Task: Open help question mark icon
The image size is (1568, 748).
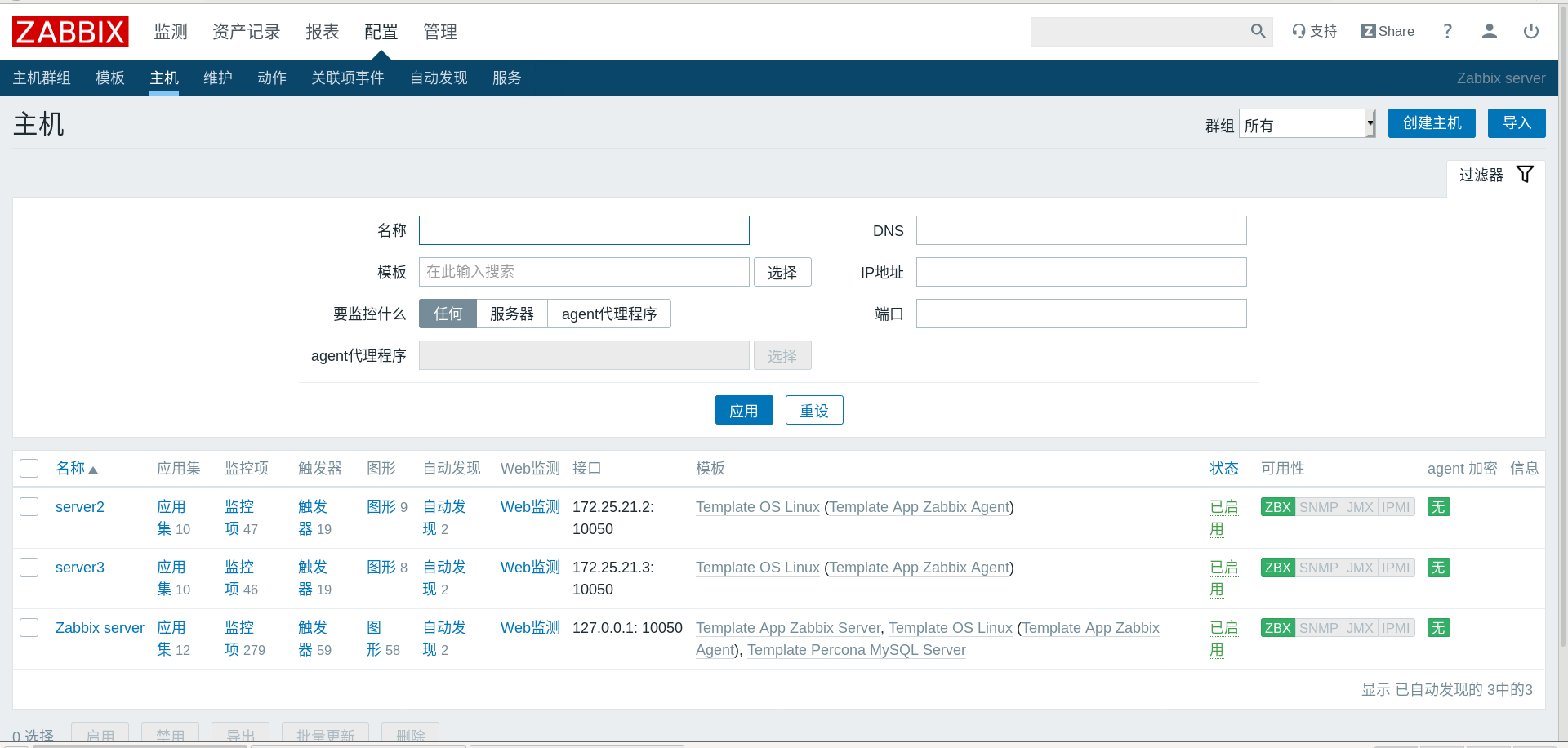Action: tap(1447, 31)
